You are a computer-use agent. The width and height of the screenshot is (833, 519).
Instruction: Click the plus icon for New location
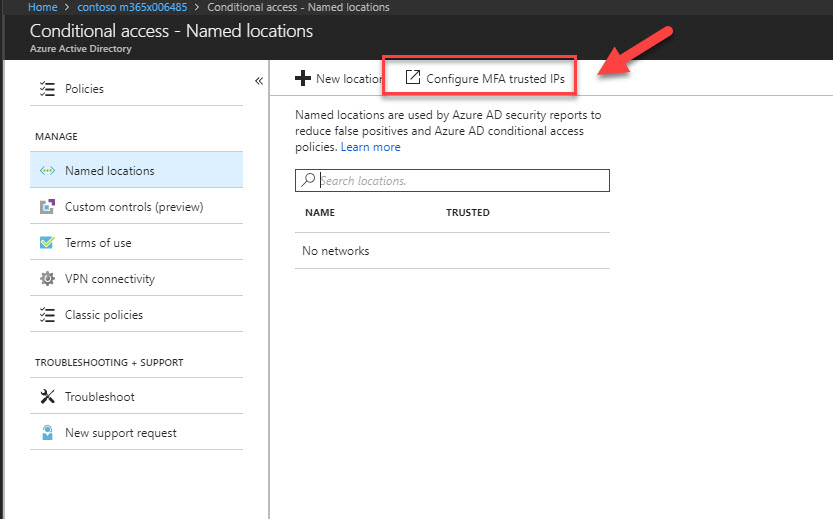click(303, 78)
